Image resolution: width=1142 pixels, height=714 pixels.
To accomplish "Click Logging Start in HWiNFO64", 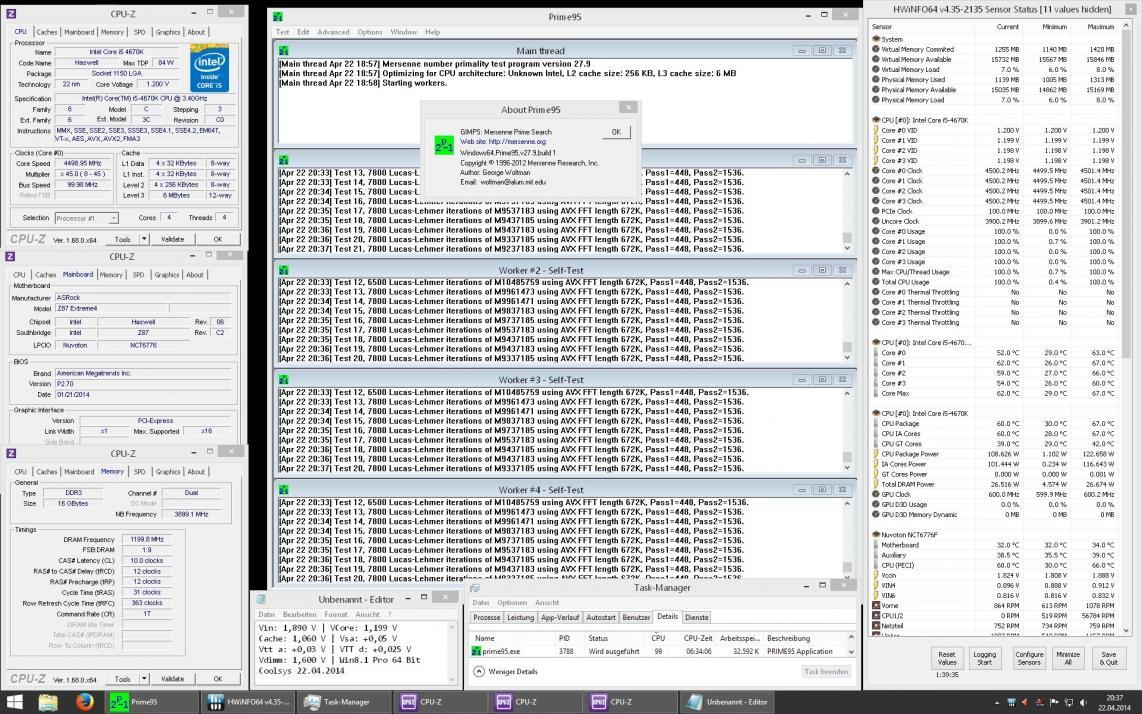I will coord(985,659).
